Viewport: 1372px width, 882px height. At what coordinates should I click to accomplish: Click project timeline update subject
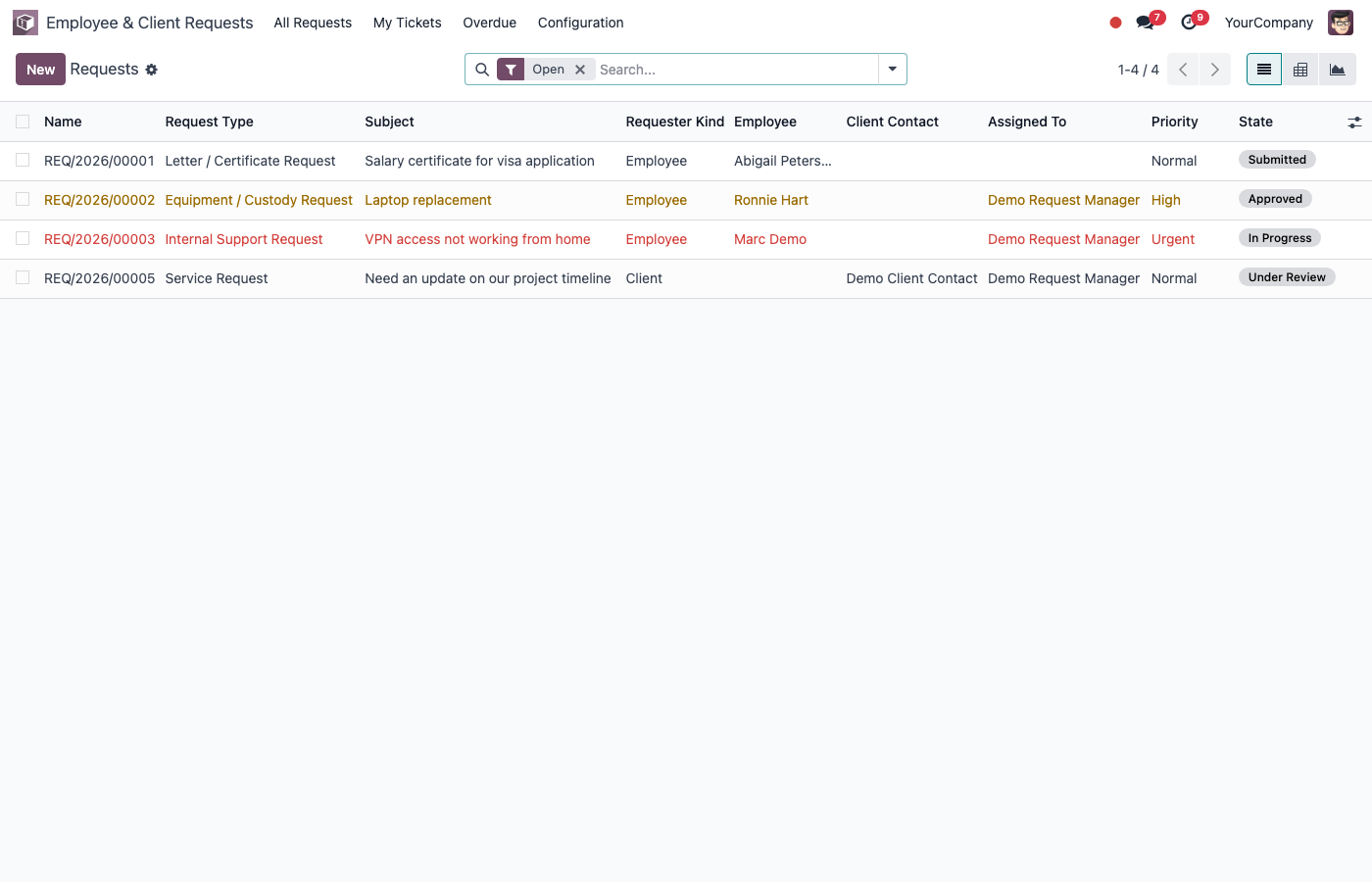487,278
